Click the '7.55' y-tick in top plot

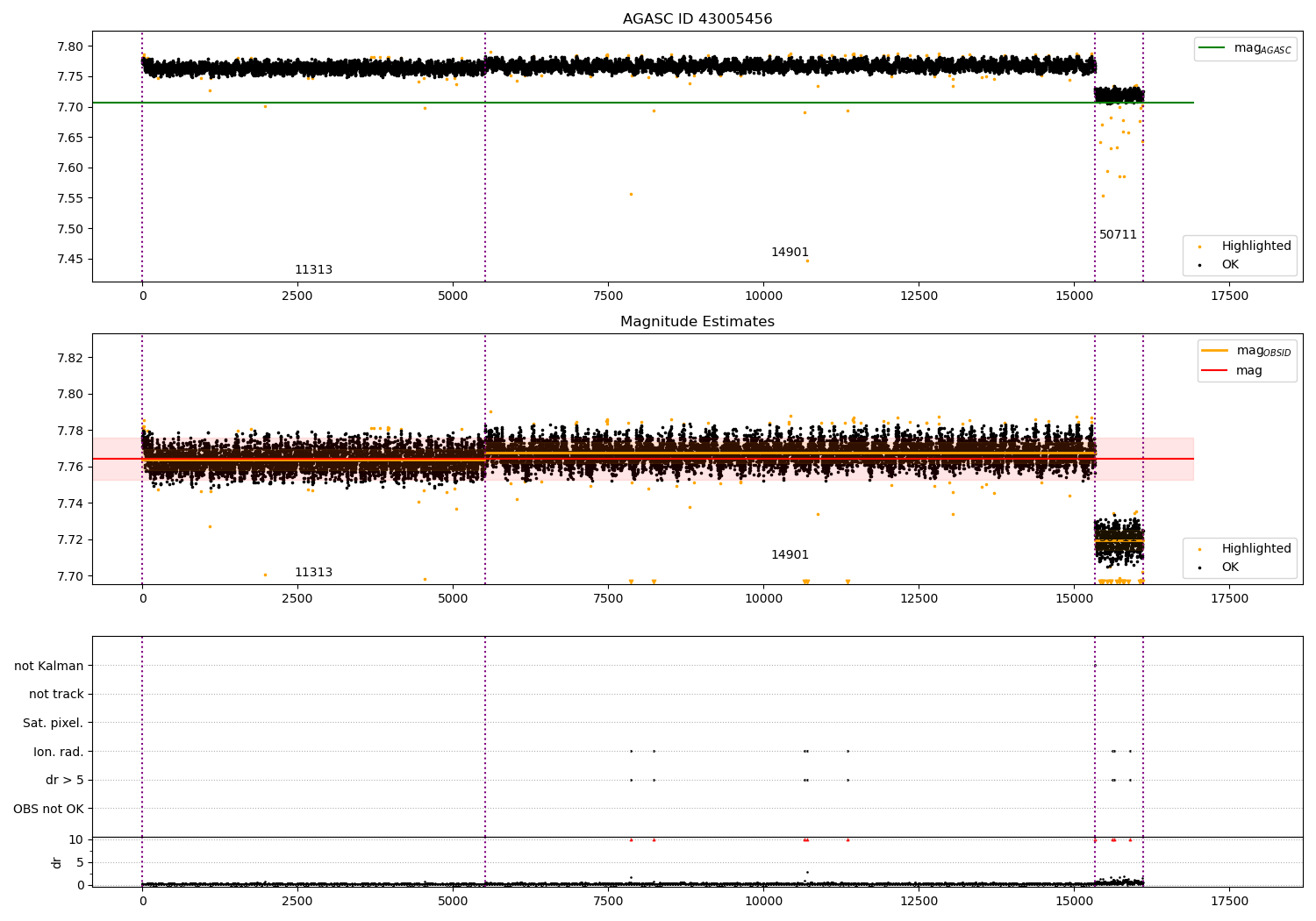[69, 198]
